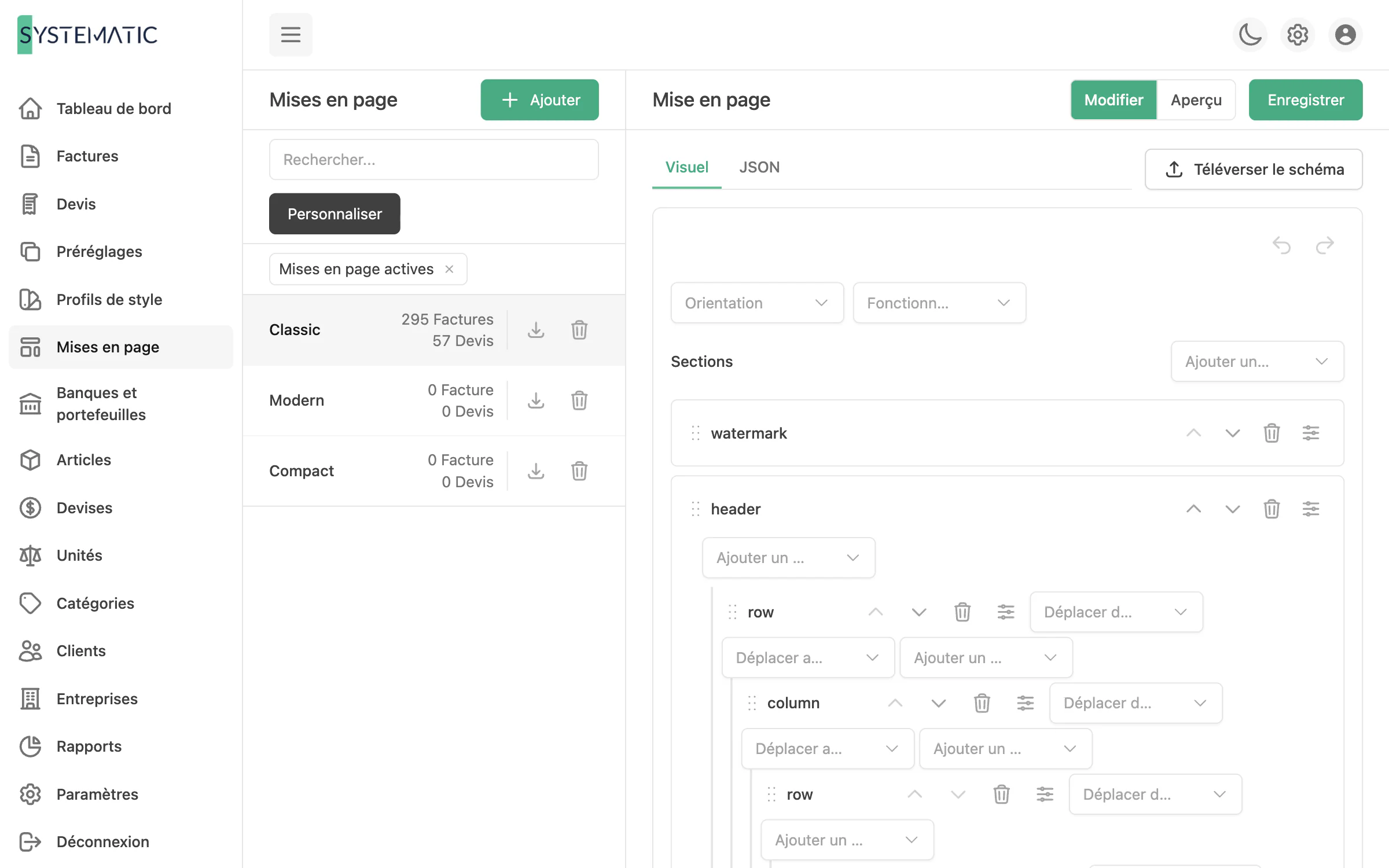
Task: Click Téléverser le schéma button
Action: 1254,170
